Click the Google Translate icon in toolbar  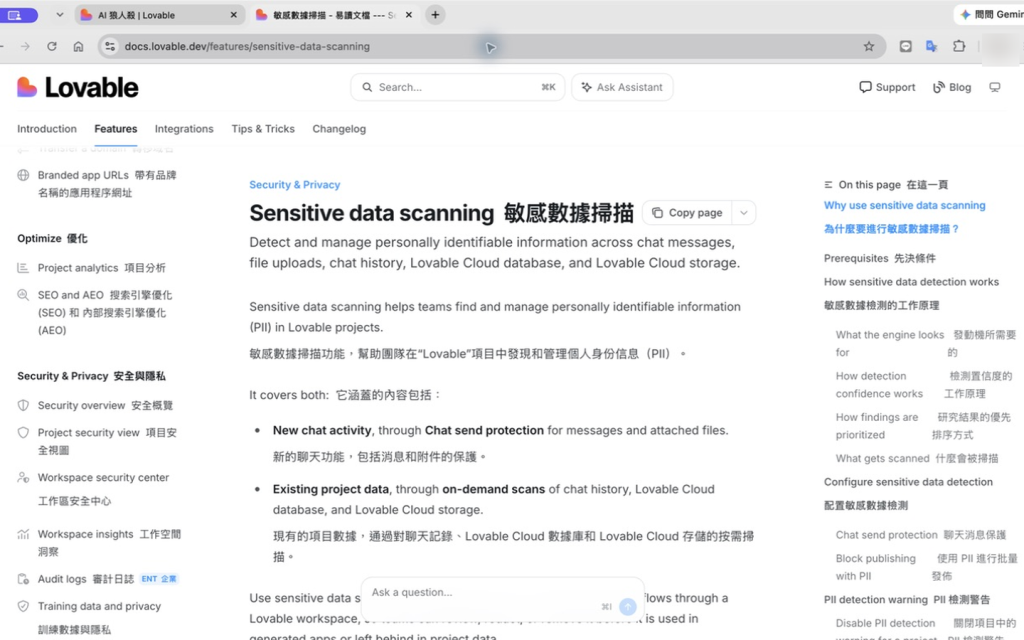click(931, 46)
